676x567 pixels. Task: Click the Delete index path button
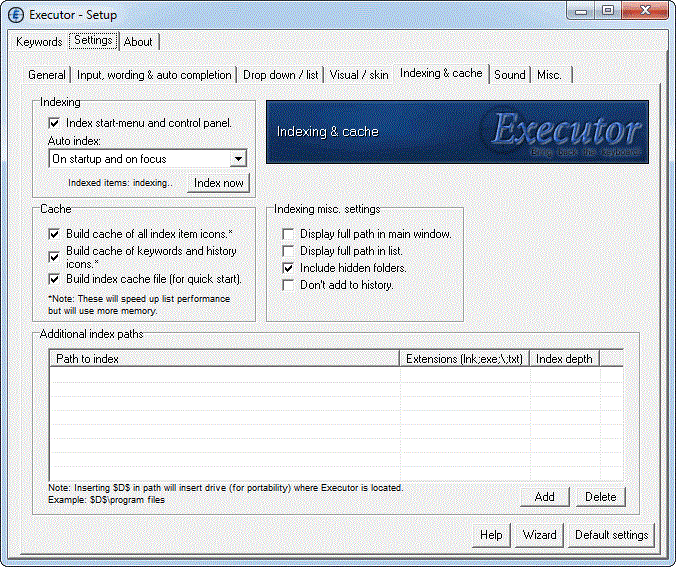point(600,497)
